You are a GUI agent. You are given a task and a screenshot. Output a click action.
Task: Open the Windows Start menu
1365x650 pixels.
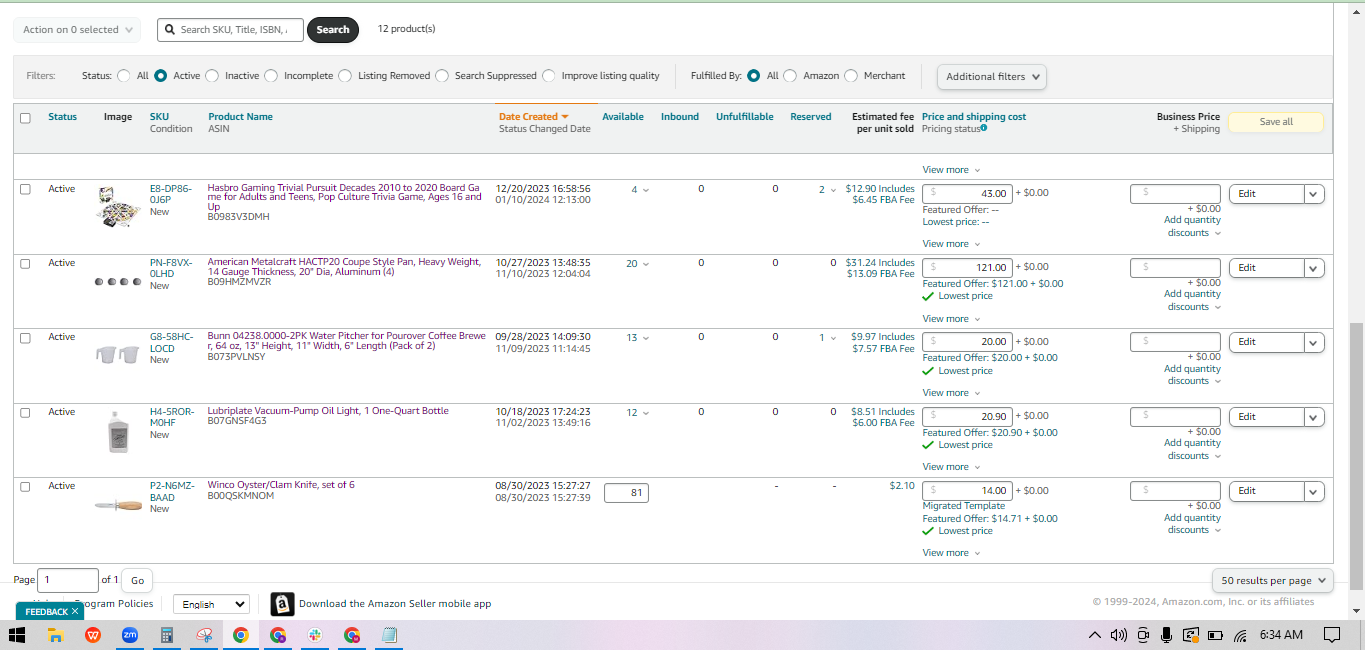(x=17, y=635)
